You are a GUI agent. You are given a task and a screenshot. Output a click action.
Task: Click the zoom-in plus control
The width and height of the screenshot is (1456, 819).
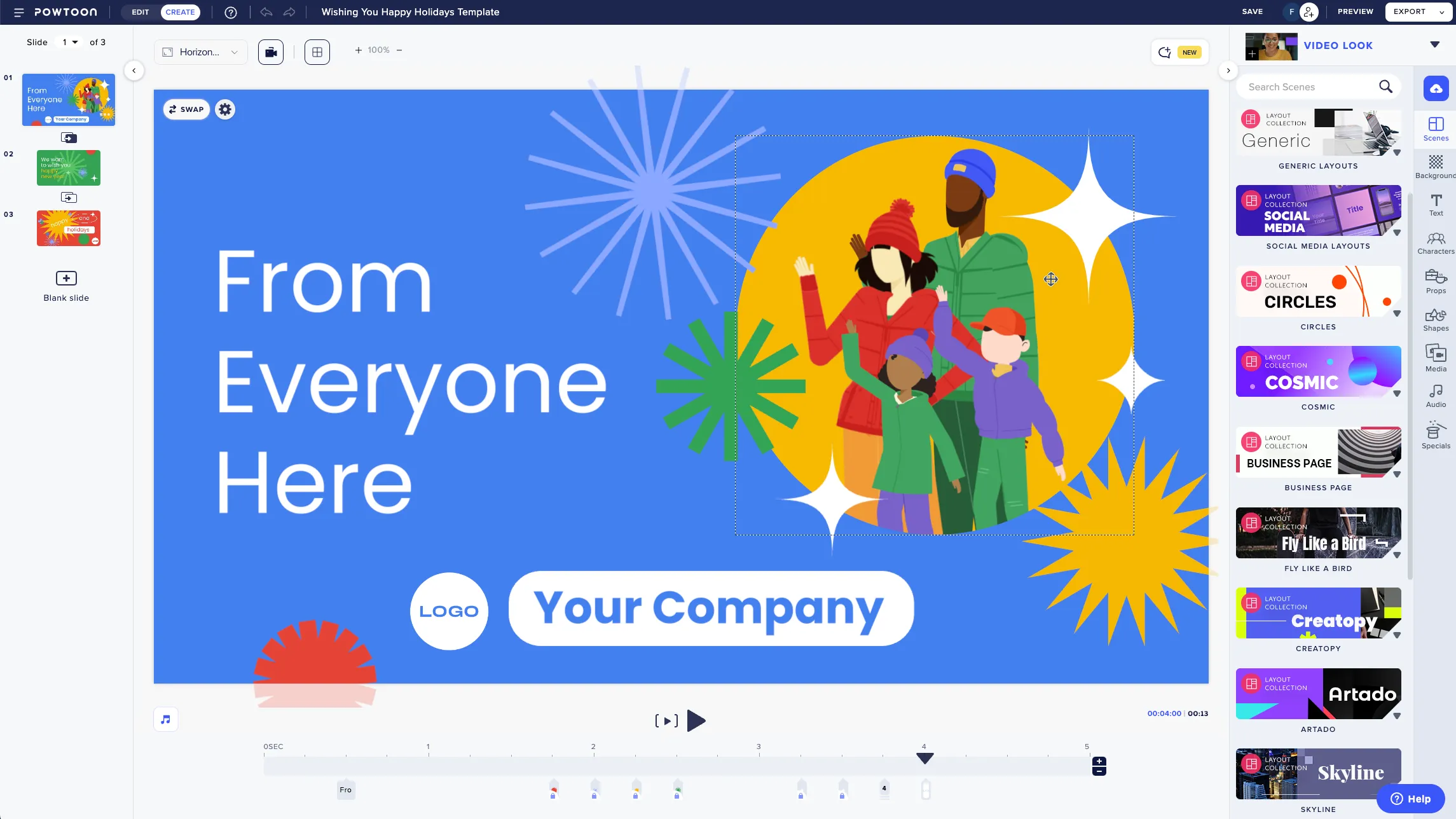click(358, 50)
